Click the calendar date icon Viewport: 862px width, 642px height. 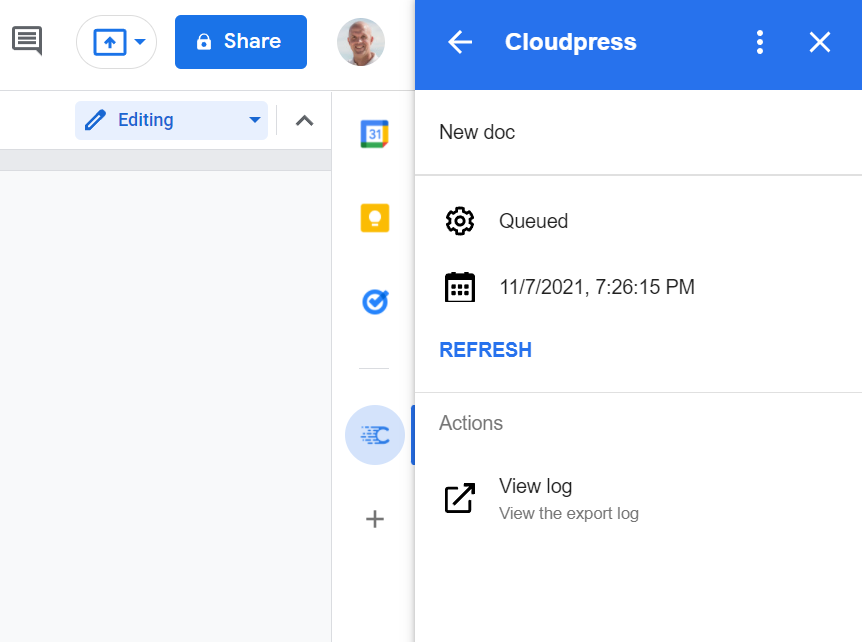pos(460,287)
